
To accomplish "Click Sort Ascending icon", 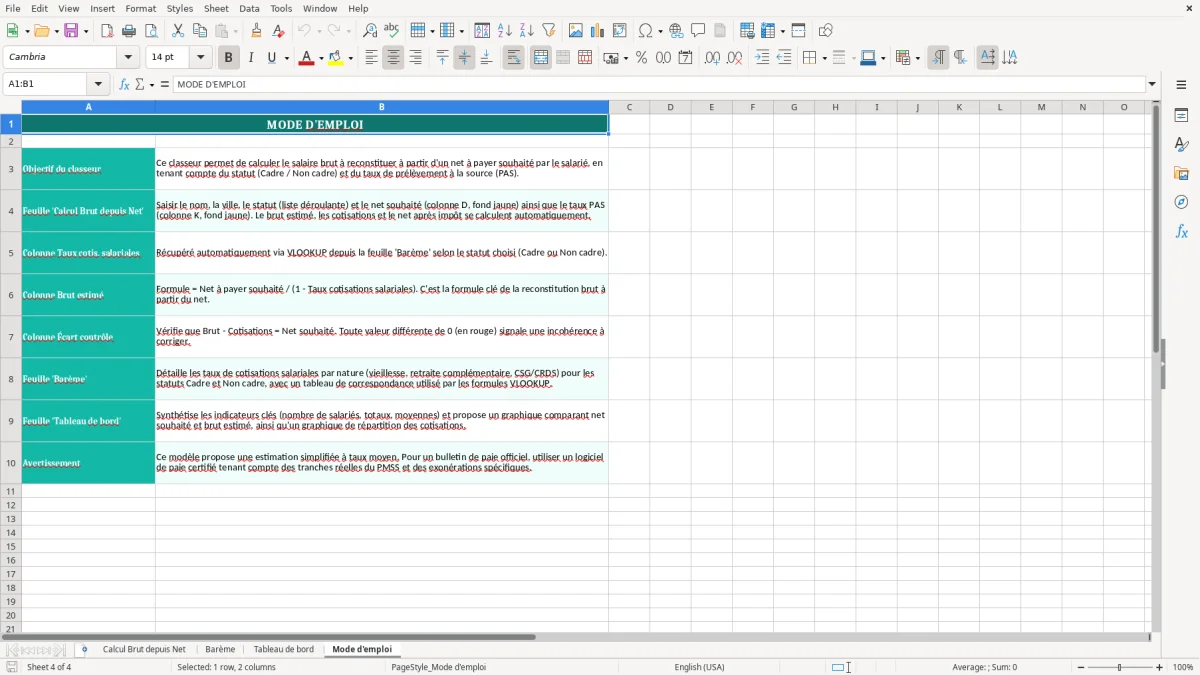I will pos(505,31).
